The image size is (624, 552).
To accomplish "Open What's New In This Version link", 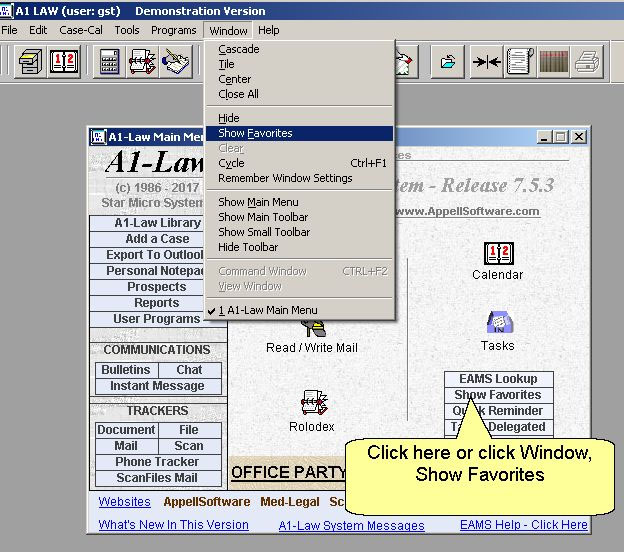I will [173, 525].
